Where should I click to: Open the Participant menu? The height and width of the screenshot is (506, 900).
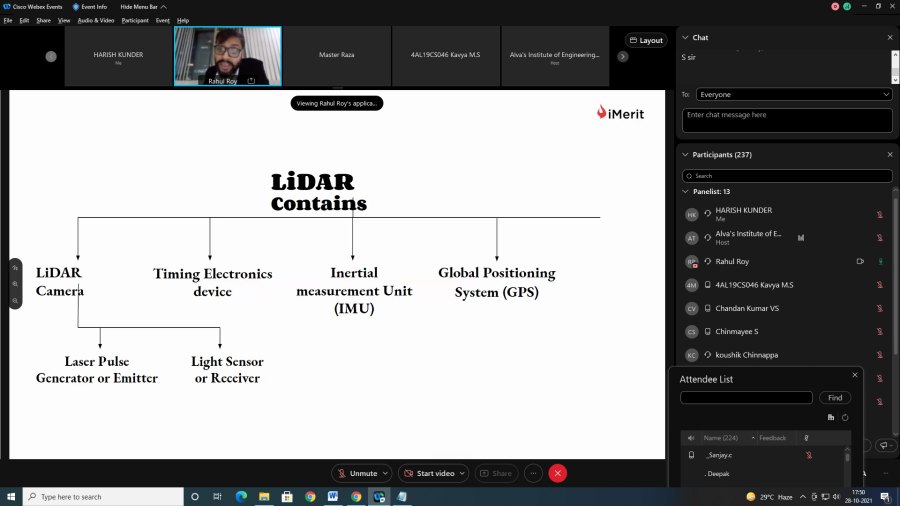[x=135, y=20]
